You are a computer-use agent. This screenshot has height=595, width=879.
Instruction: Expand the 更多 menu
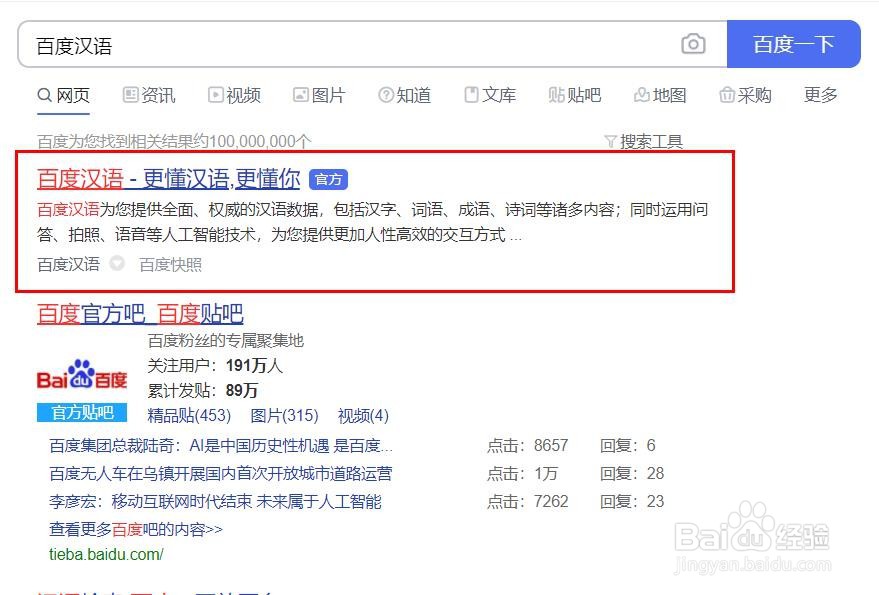pos(821,95)
